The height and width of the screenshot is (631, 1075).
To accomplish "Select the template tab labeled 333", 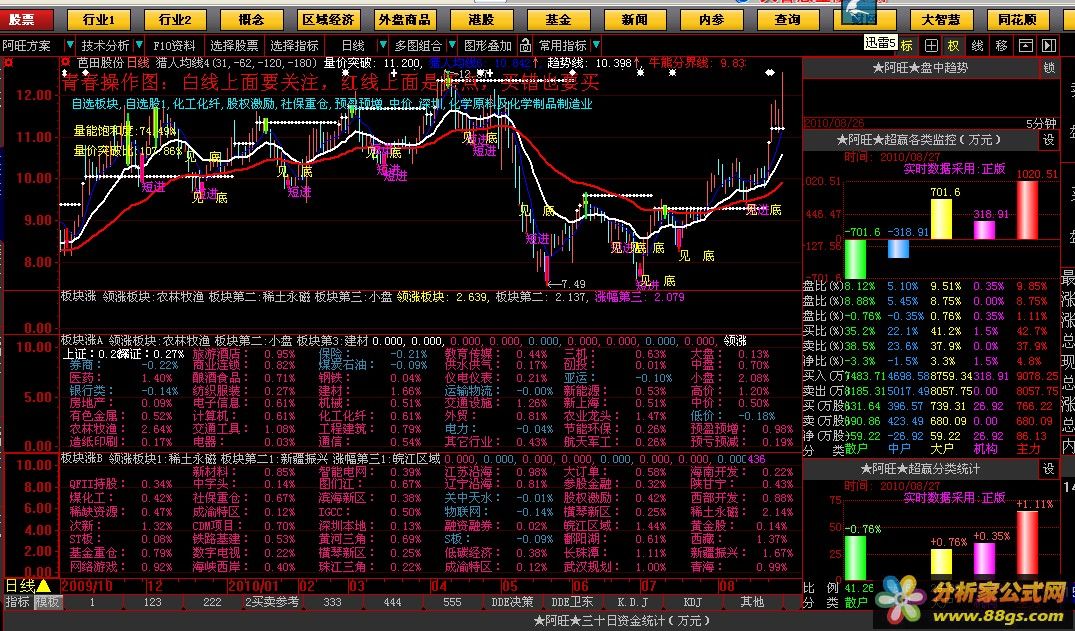I will 333,602.
